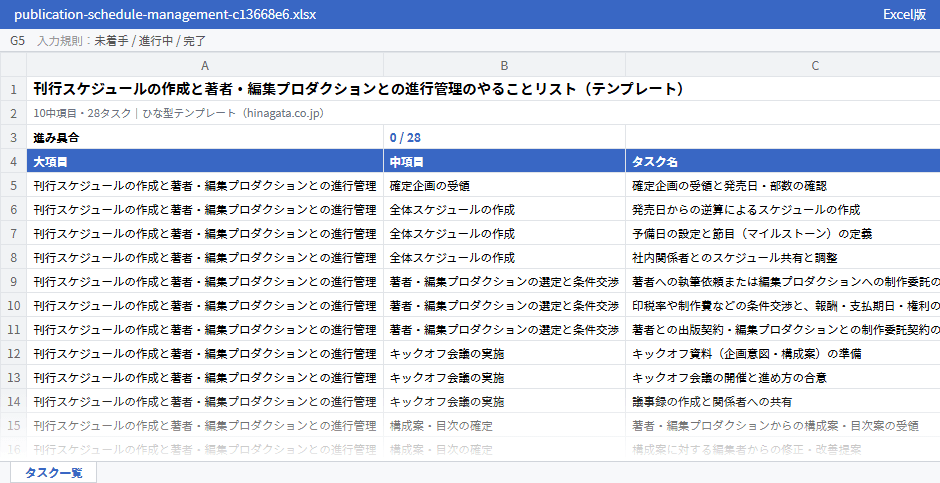
Task: Click the progress value 0 / 28
Action: coord(504,137)
